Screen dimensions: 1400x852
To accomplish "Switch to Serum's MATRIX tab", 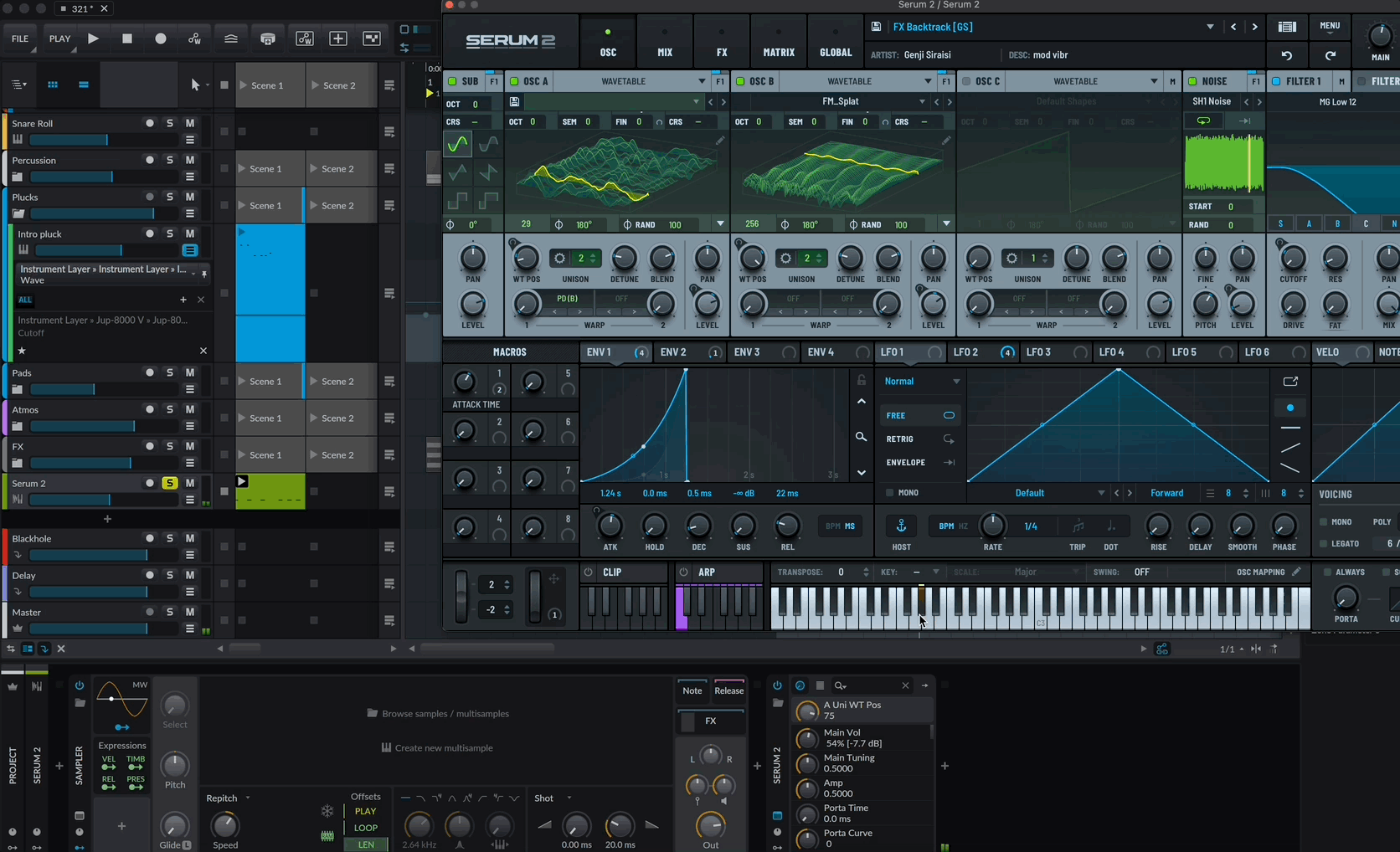I will (x=779, y=42).
